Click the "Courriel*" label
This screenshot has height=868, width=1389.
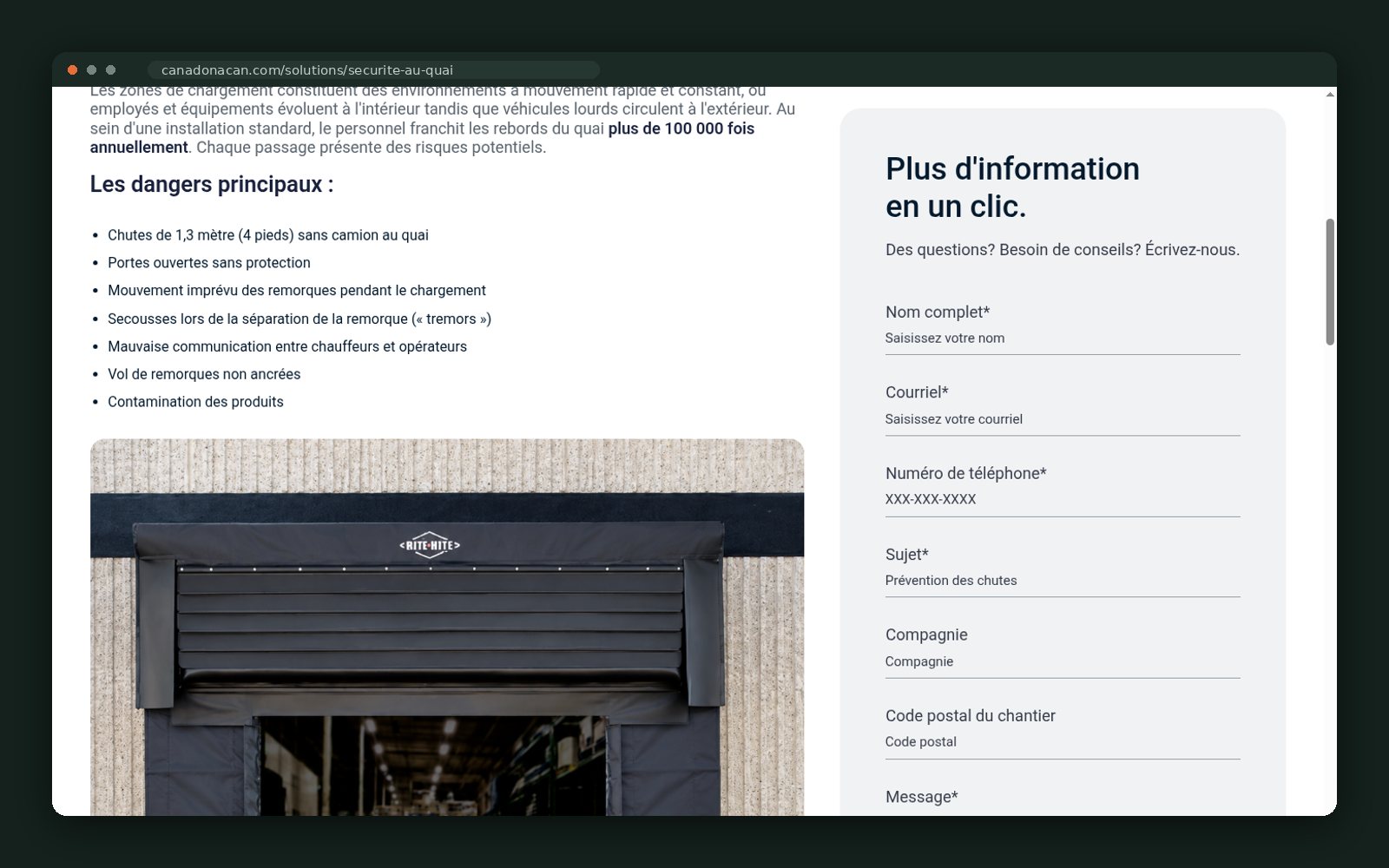click(x=917, y=392)
